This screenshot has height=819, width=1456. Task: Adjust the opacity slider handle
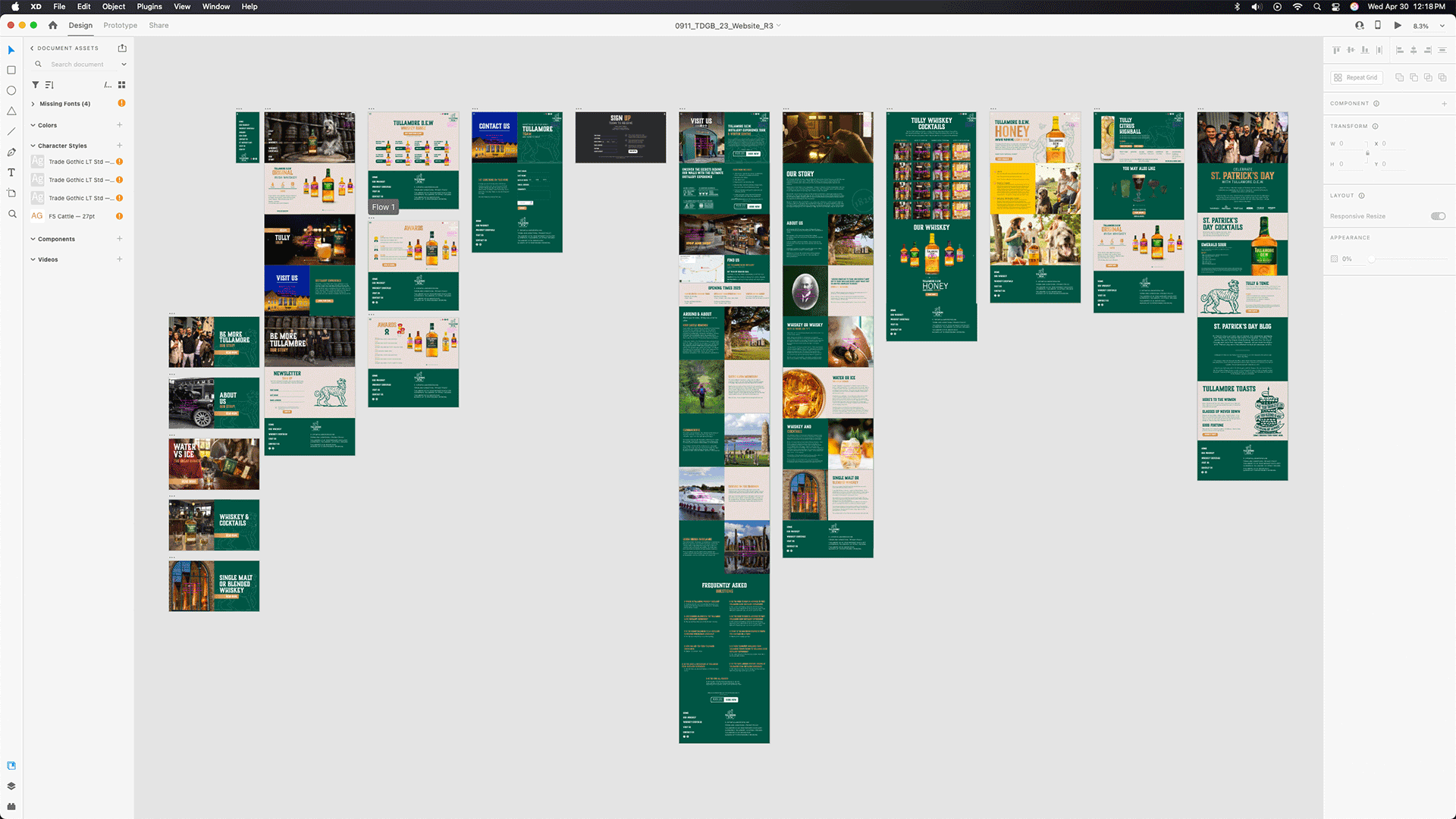(x=1371, y=259)
